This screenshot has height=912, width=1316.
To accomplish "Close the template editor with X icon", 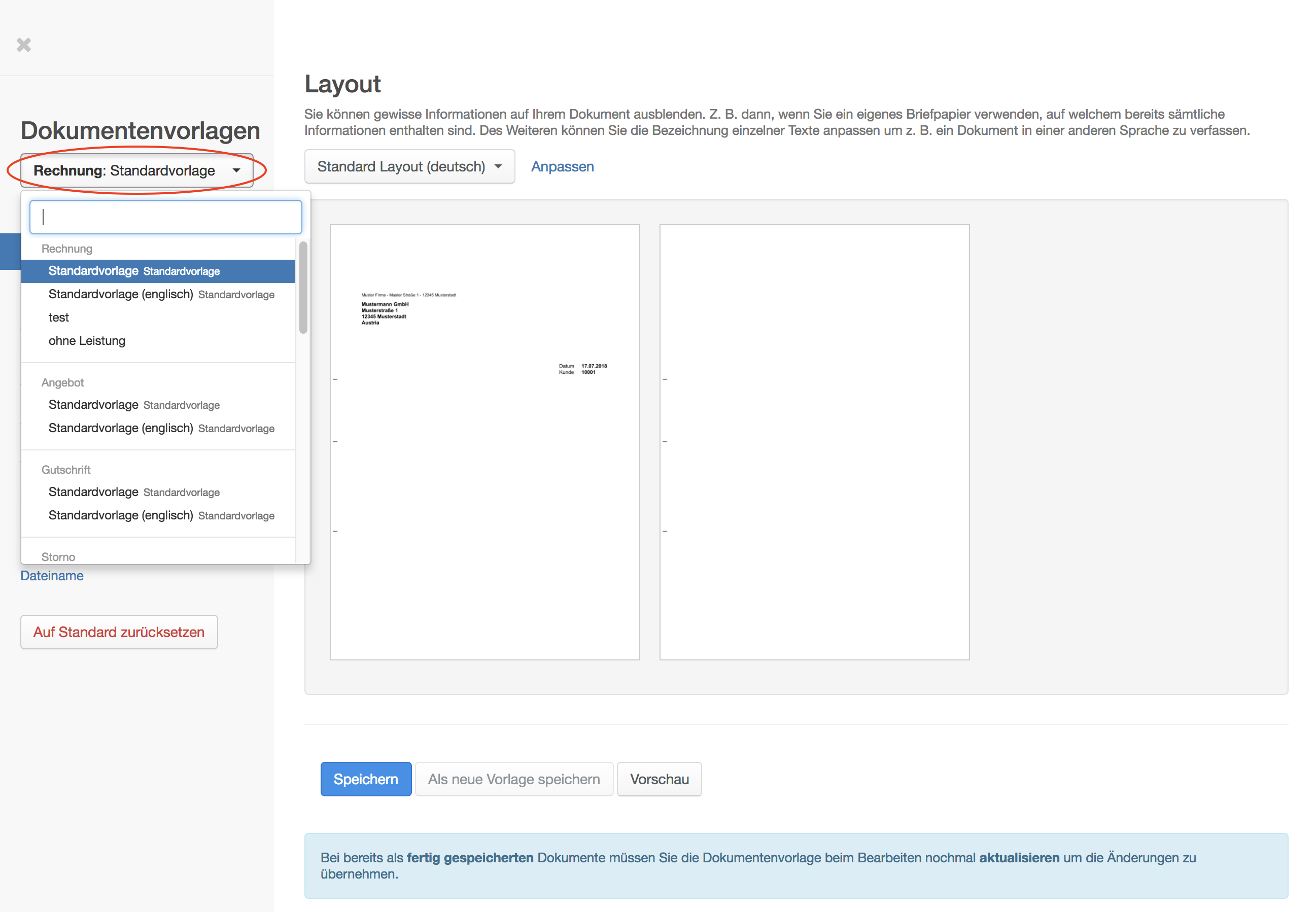I will click(23, 45).
